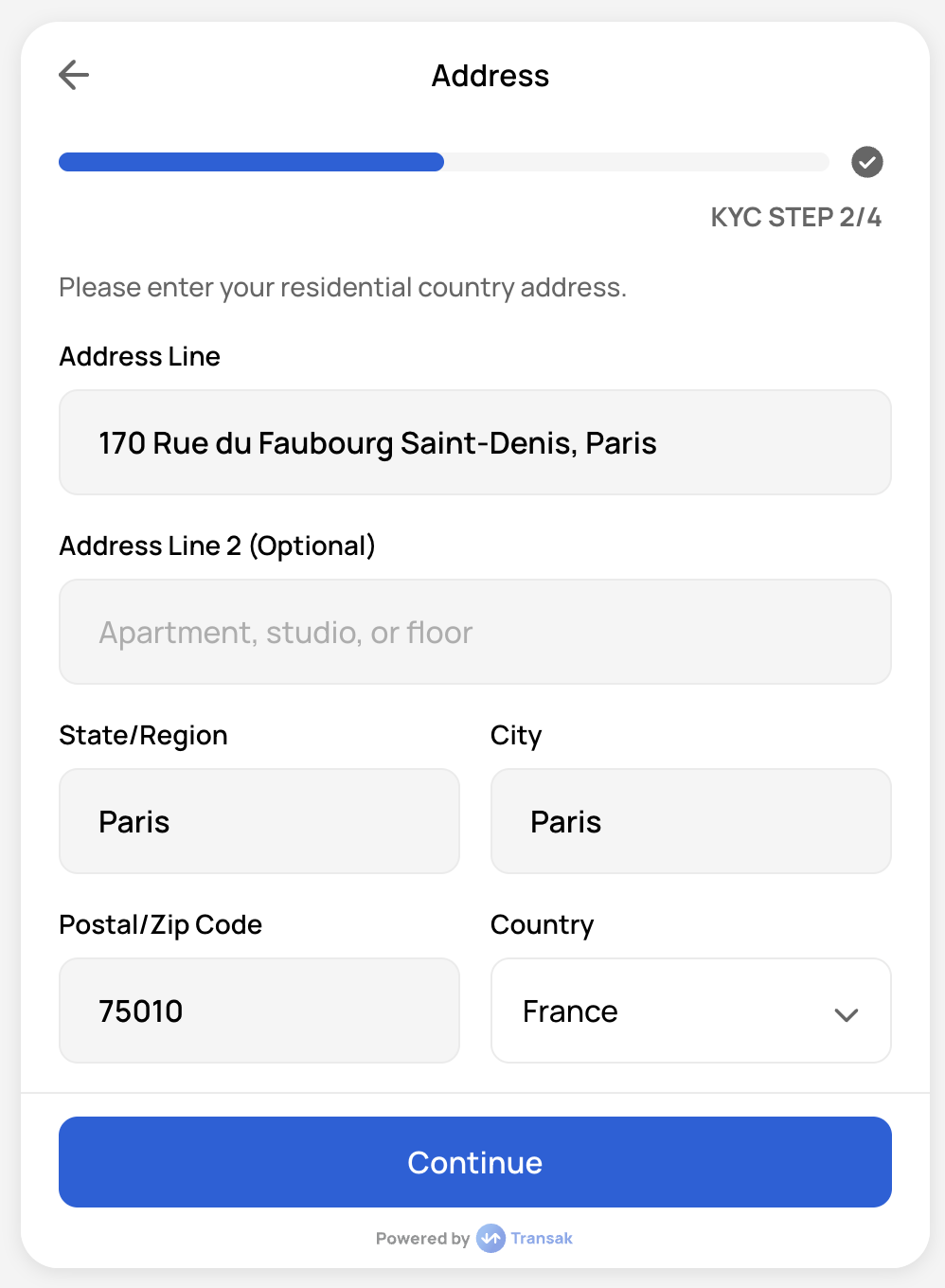The image size is (945, 1288).
Task: Click the Postal/Zip Code label
Action: pos(160,924)
